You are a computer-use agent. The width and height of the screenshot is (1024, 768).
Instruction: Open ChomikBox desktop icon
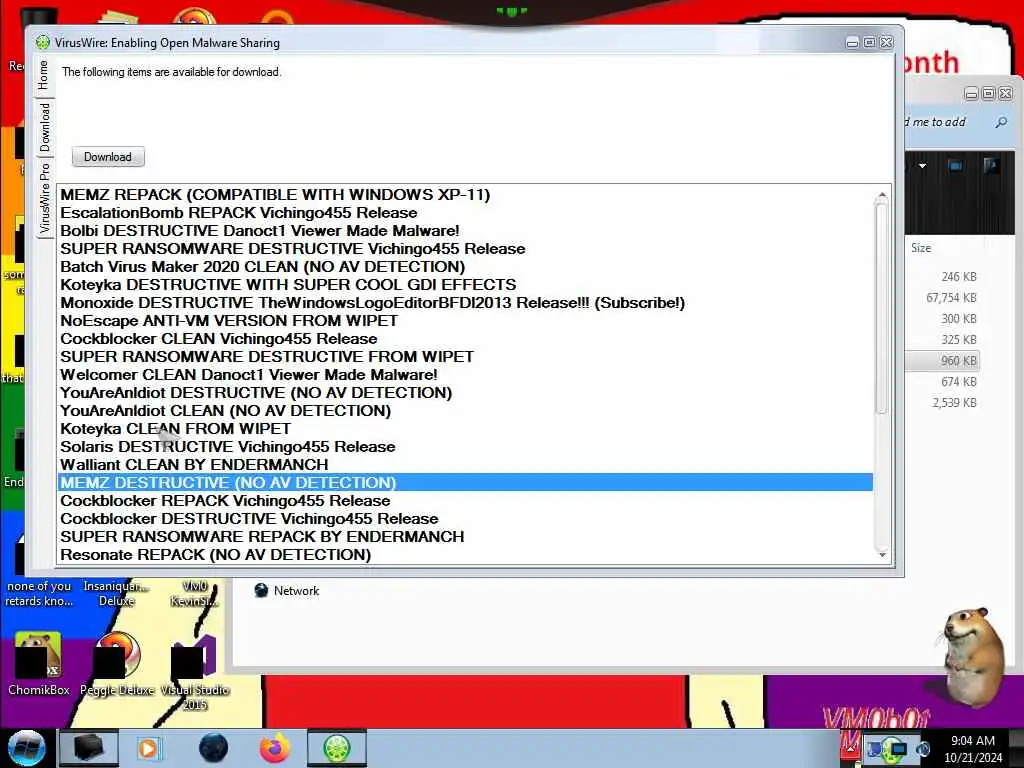click(x=39, y=664)
